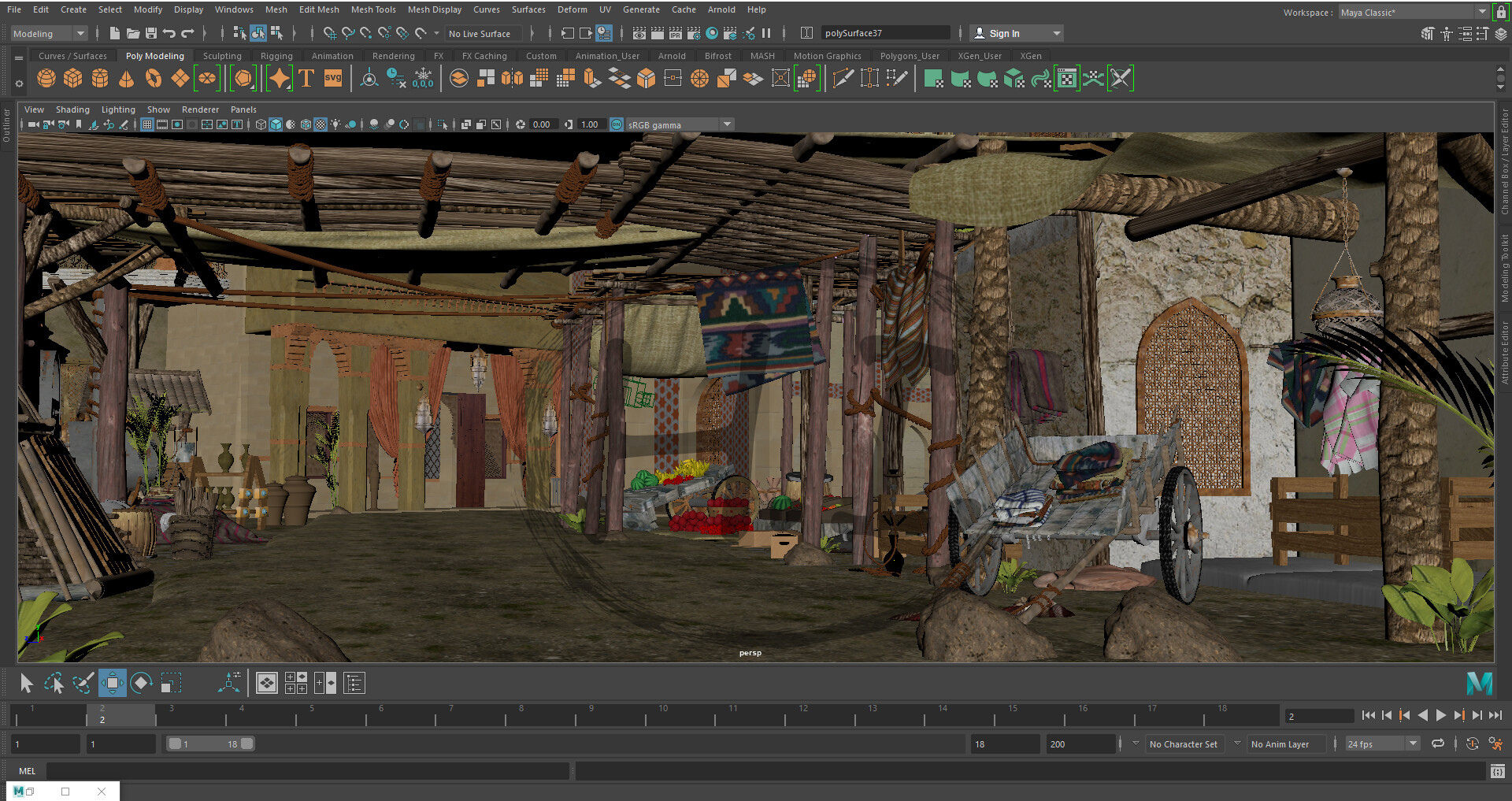Viewport: 1512px width, 801px height.
Task: Save the scene with the floppy disk icon
Action: [151, 33]
